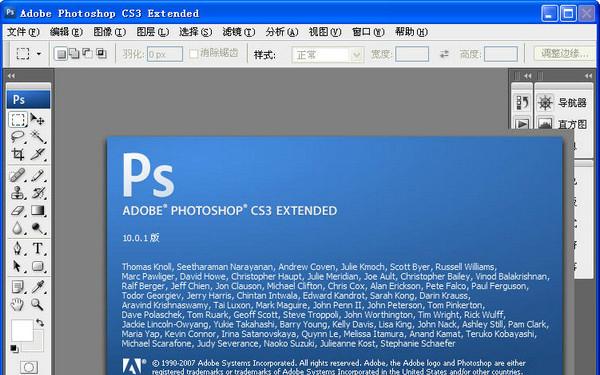The image size is (600, 375).
Task: Swap width and height values
Action: pos(444,54)
